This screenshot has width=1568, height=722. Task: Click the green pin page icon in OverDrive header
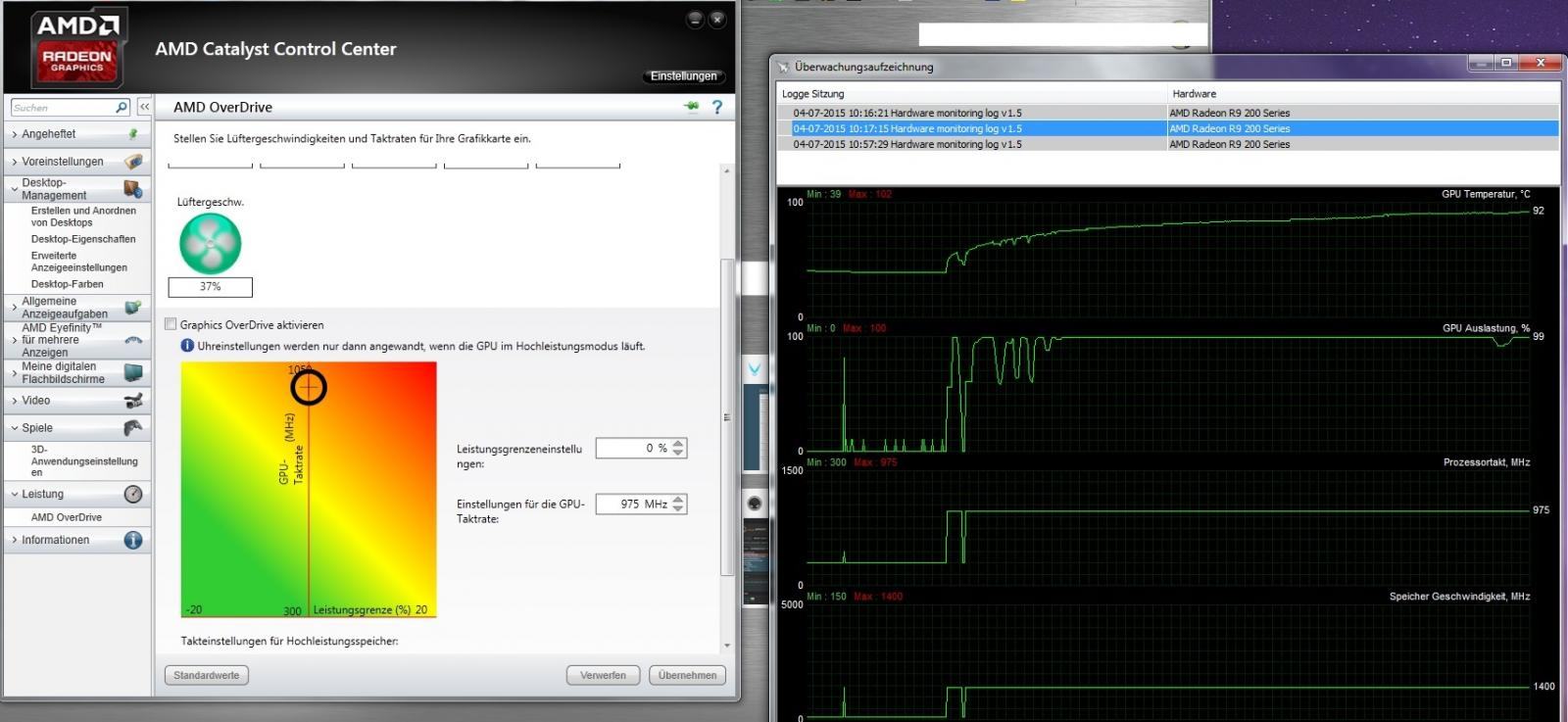(692, 107)
